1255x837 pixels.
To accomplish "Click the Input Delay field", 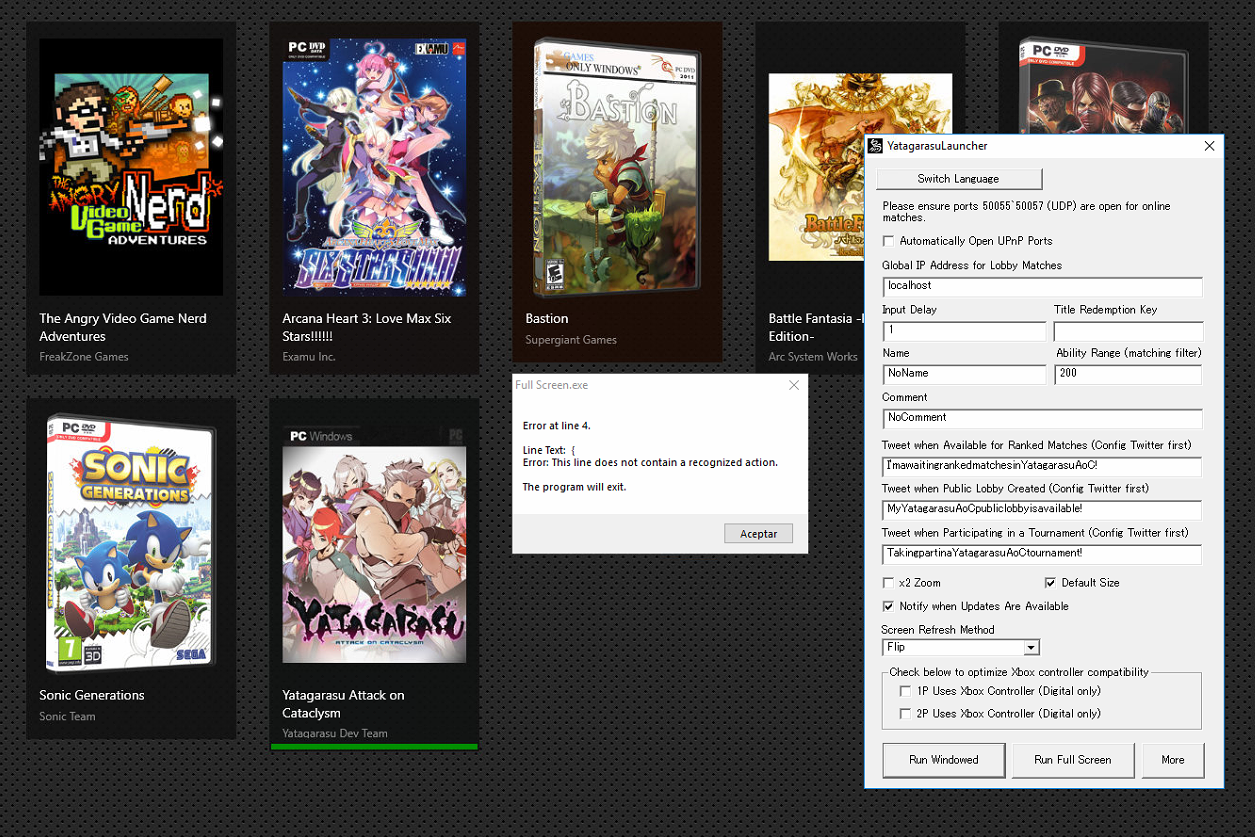I will [x=964, y=331].
